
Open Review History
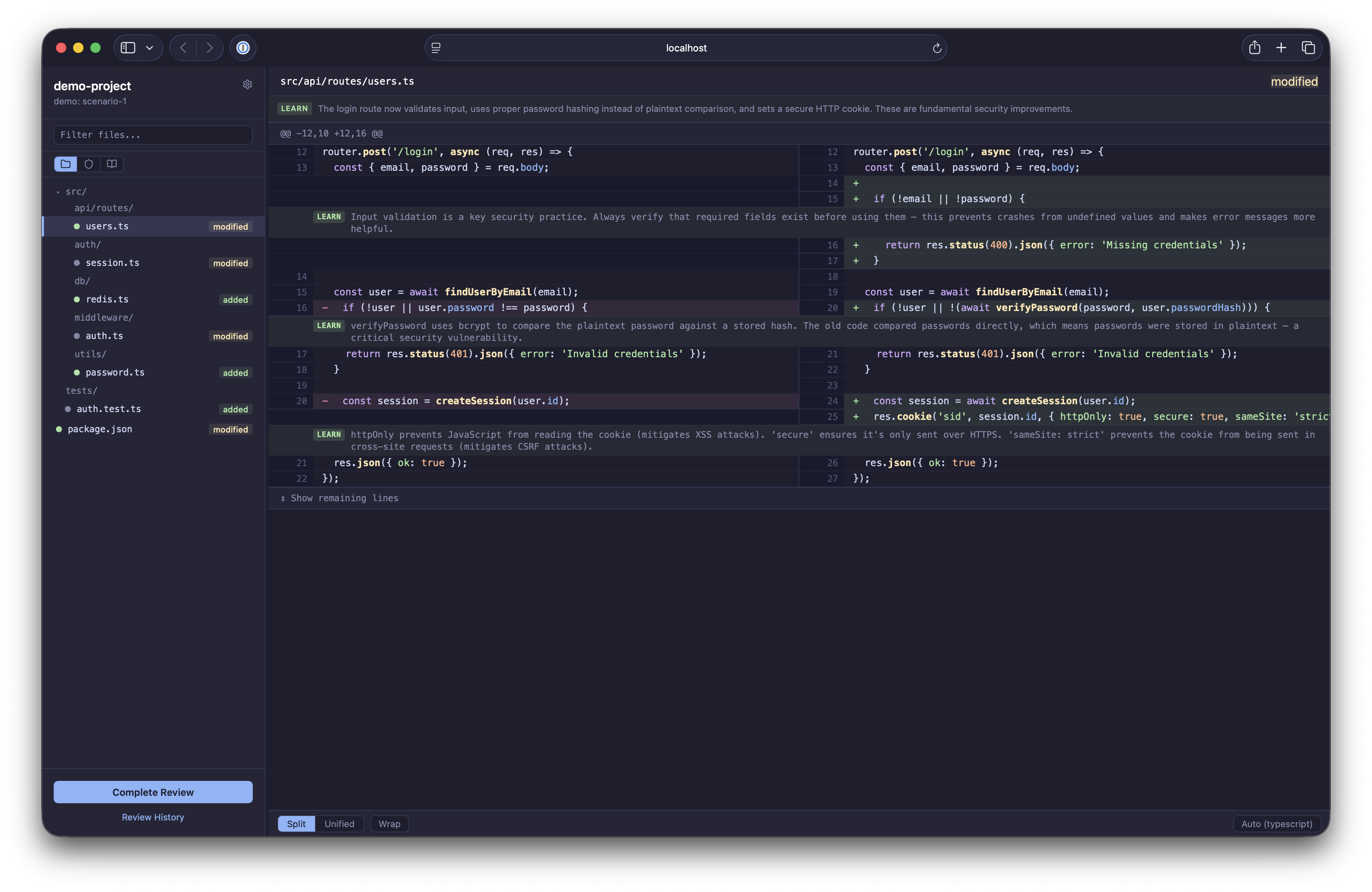(152, 817)
